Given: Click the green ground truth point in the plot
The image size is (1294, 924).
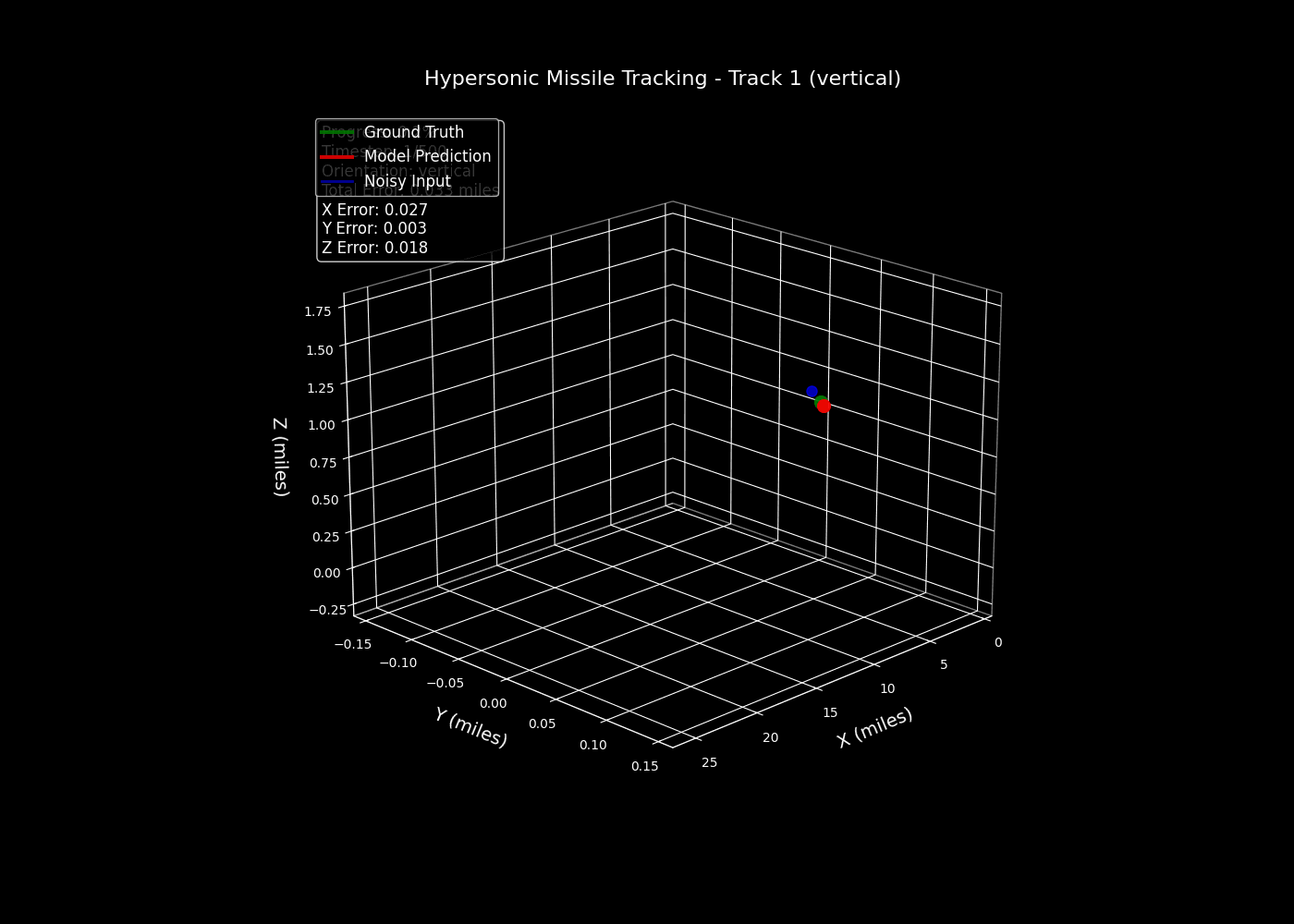Looking at the screenshot, I should click(819, 399).
